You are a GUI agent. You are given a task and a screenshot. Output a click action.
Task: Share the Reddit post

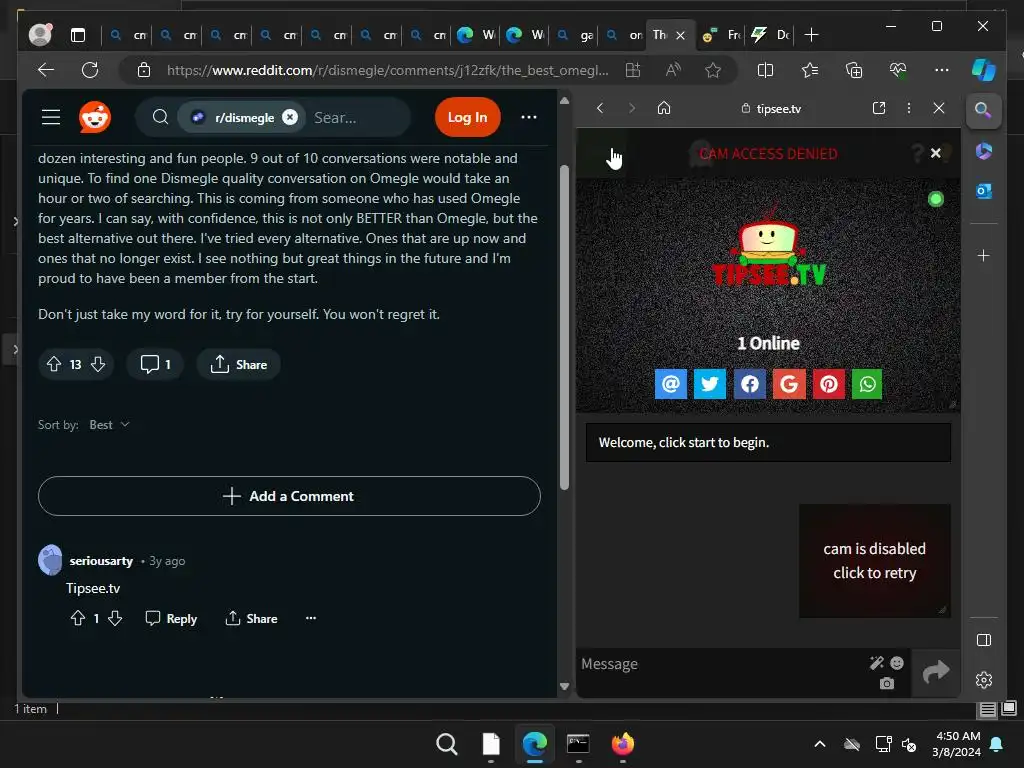[238, 364]
